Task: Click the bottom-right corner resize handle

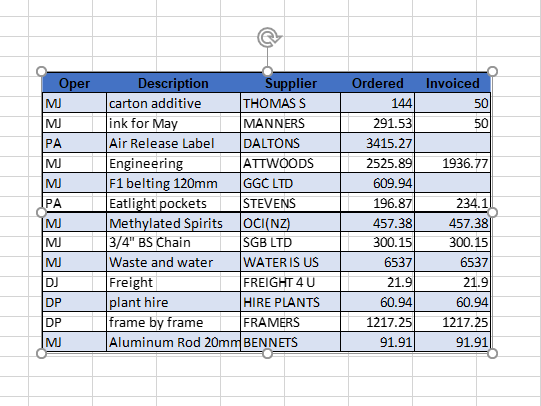Action: [x=492, y=354]
